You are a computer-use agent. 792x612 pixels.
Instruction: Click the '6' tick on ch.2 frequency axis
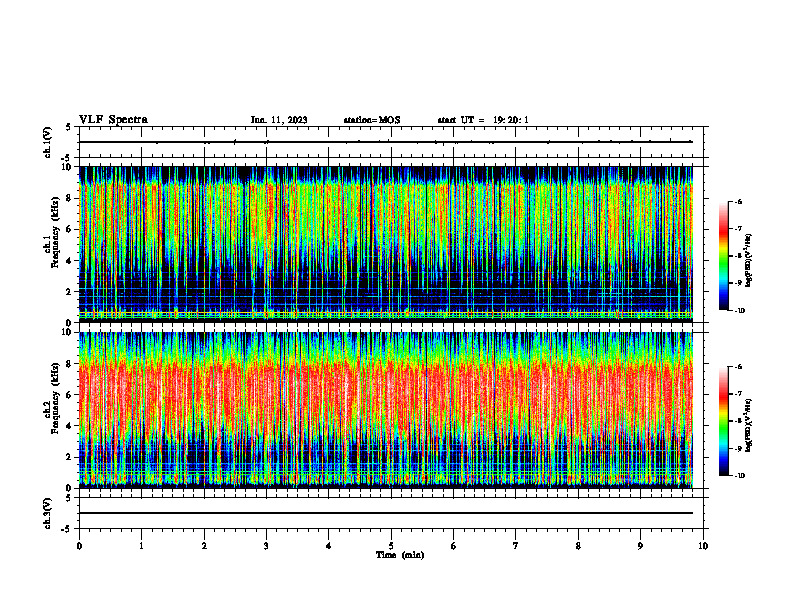tap(70, 395)
